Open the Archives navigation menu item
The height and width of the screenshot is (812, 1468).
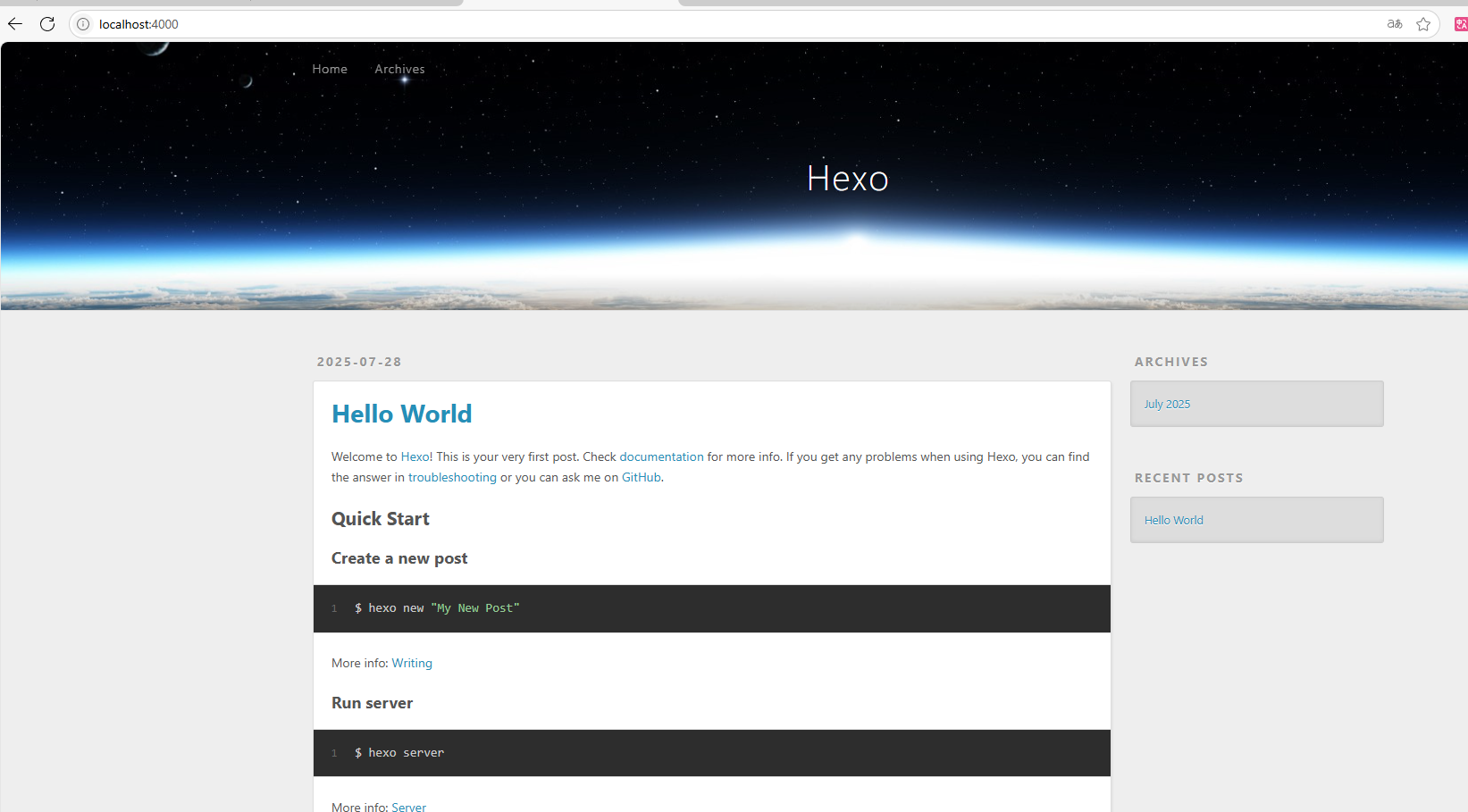coord(399,69)
